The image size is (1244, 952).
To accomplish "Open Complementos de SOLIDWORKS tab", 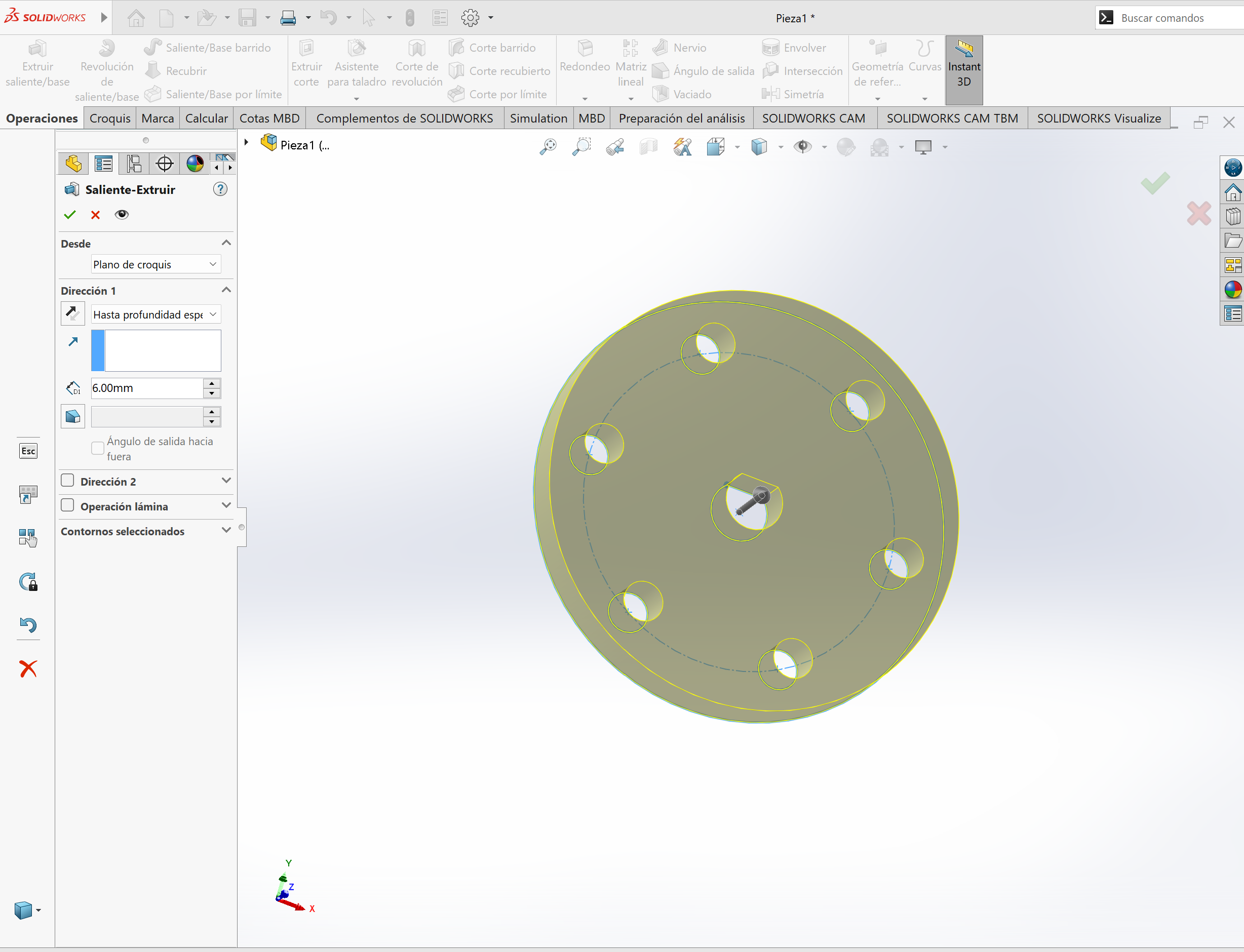I will [404, 118].
